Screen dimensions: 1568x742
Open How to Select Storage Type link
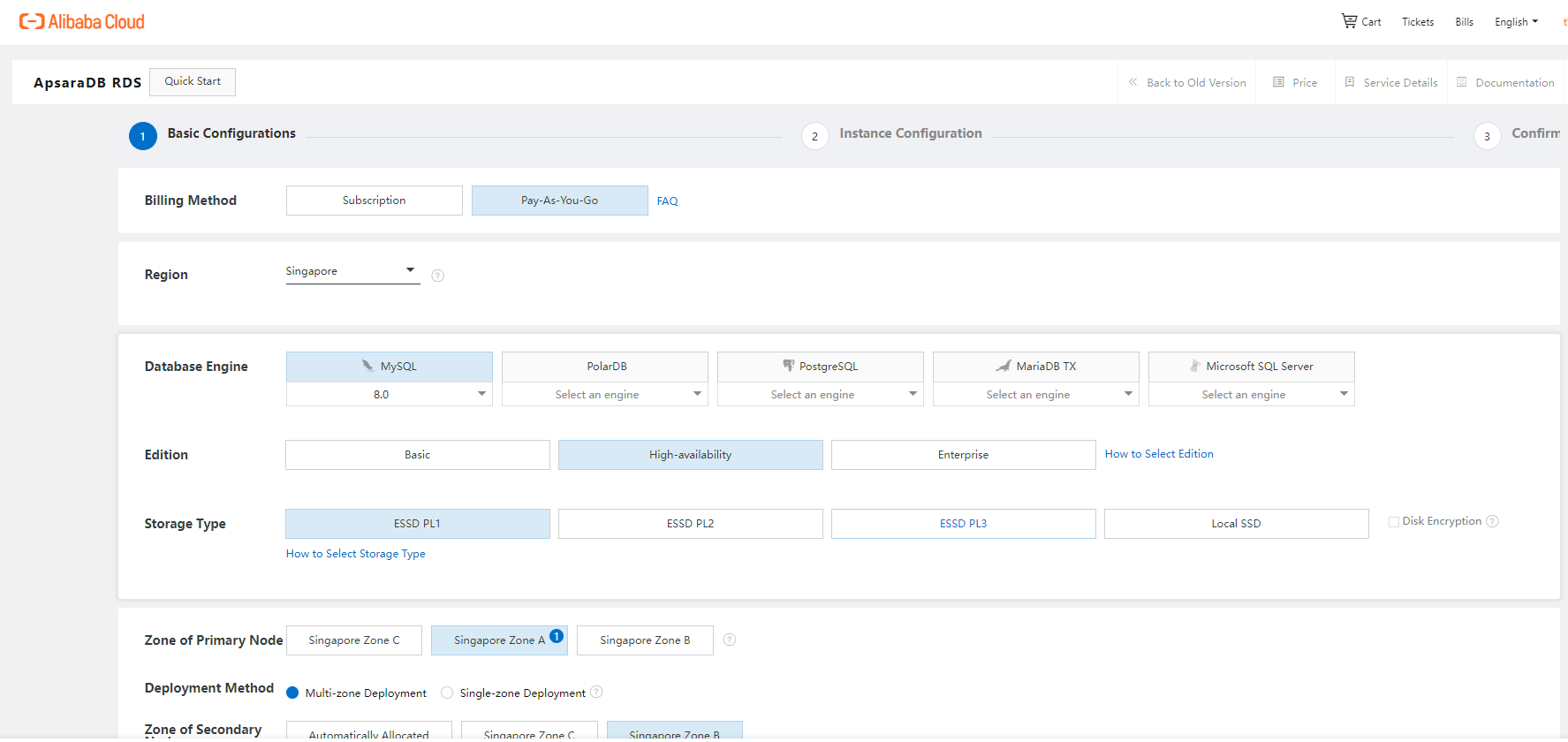355,554
